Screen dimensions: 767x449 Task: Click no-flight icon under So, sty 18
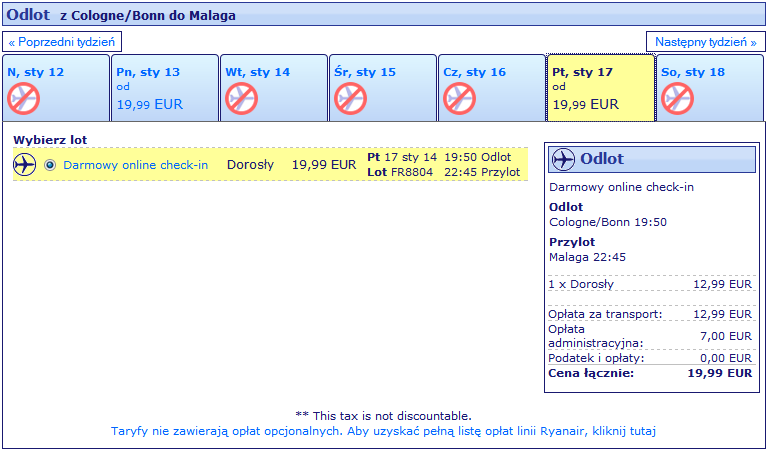pos(677,99)
